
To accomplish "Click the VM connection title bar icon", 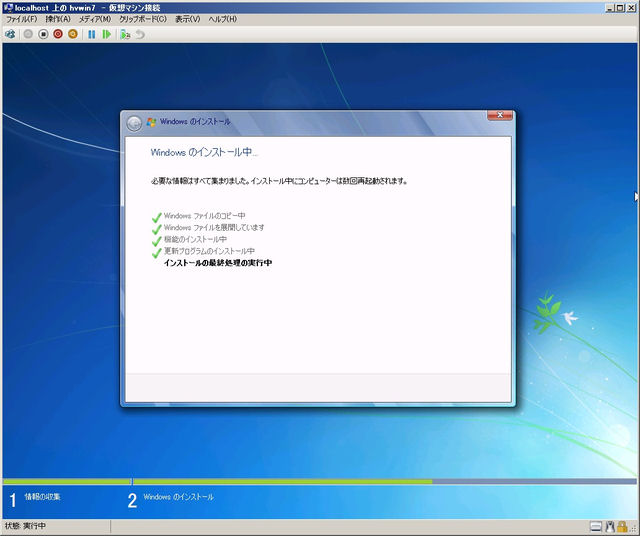I will (8, 7).
